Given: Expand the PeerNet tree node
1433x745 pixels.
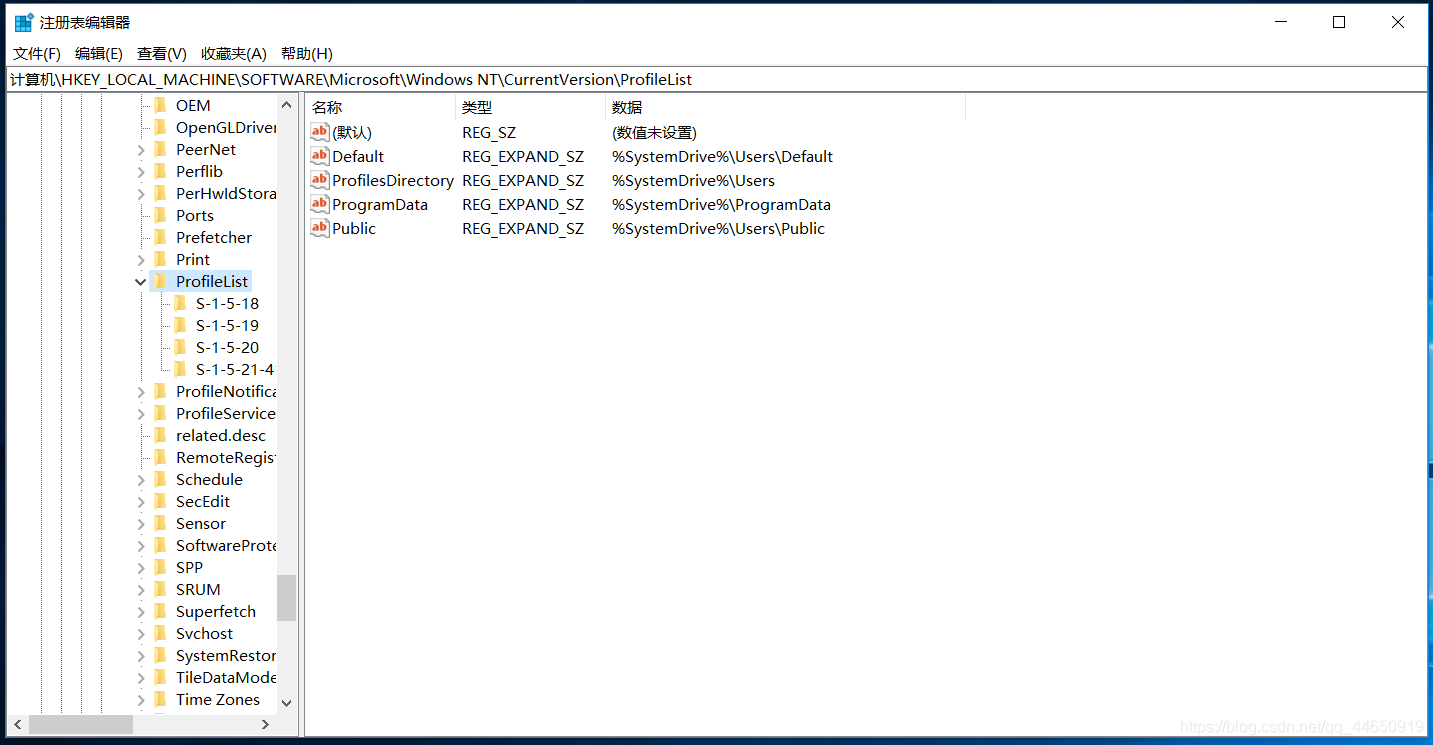Looking at the screenshot, I should (141, 150).
